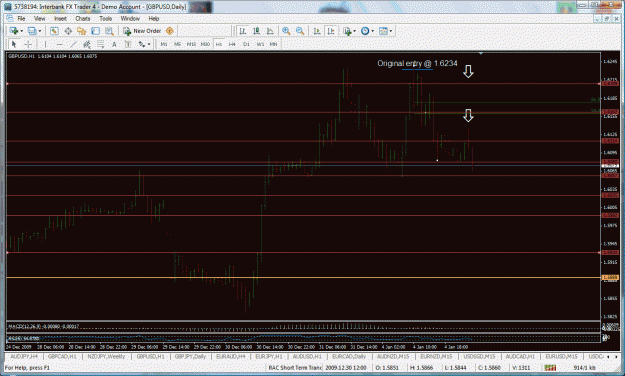Select the Equidistant Channel tool
625x376 pixels.
(86, 44)
